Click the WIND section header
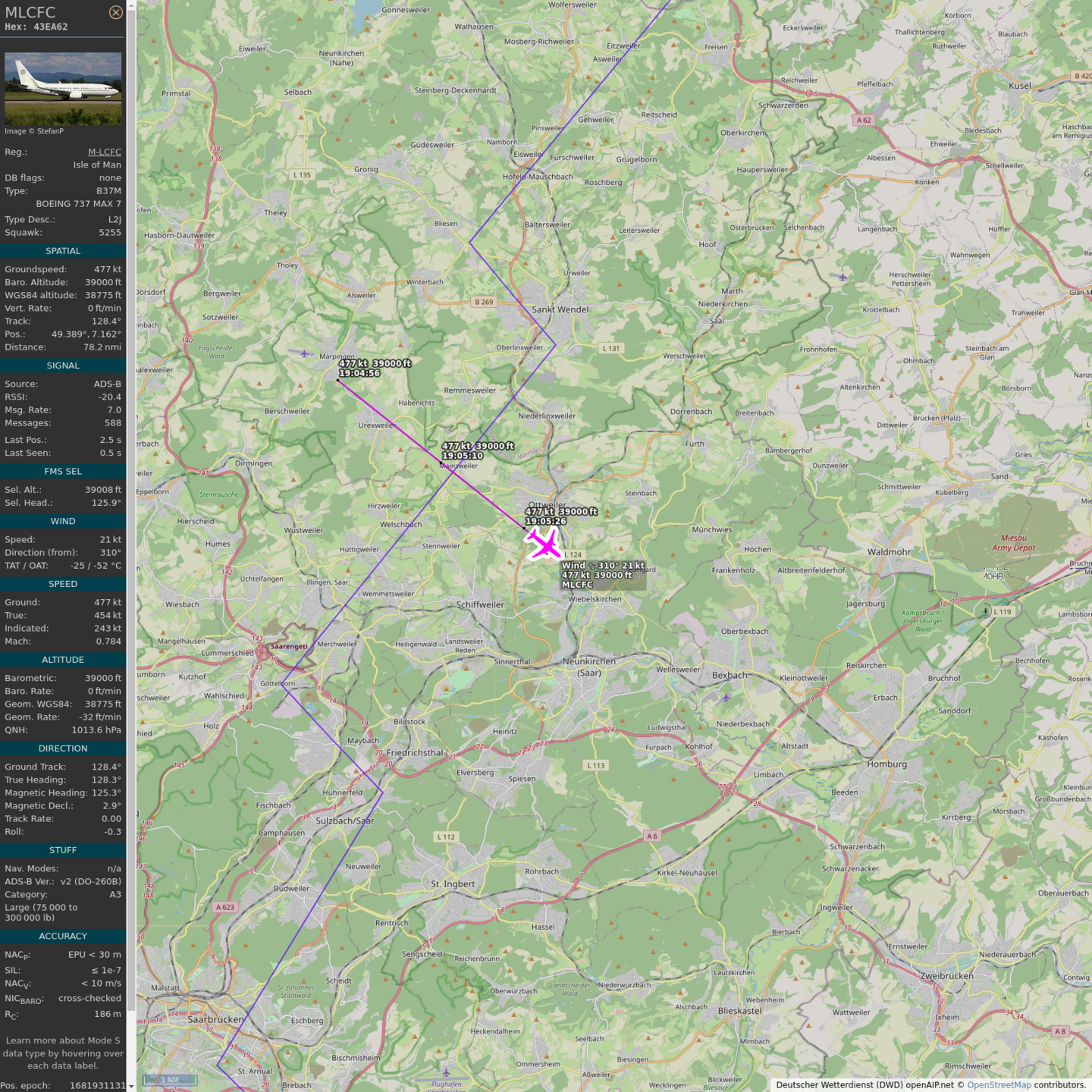Image resolution: width=1092 pixels, height=1092 pixels. click(63, 521)
